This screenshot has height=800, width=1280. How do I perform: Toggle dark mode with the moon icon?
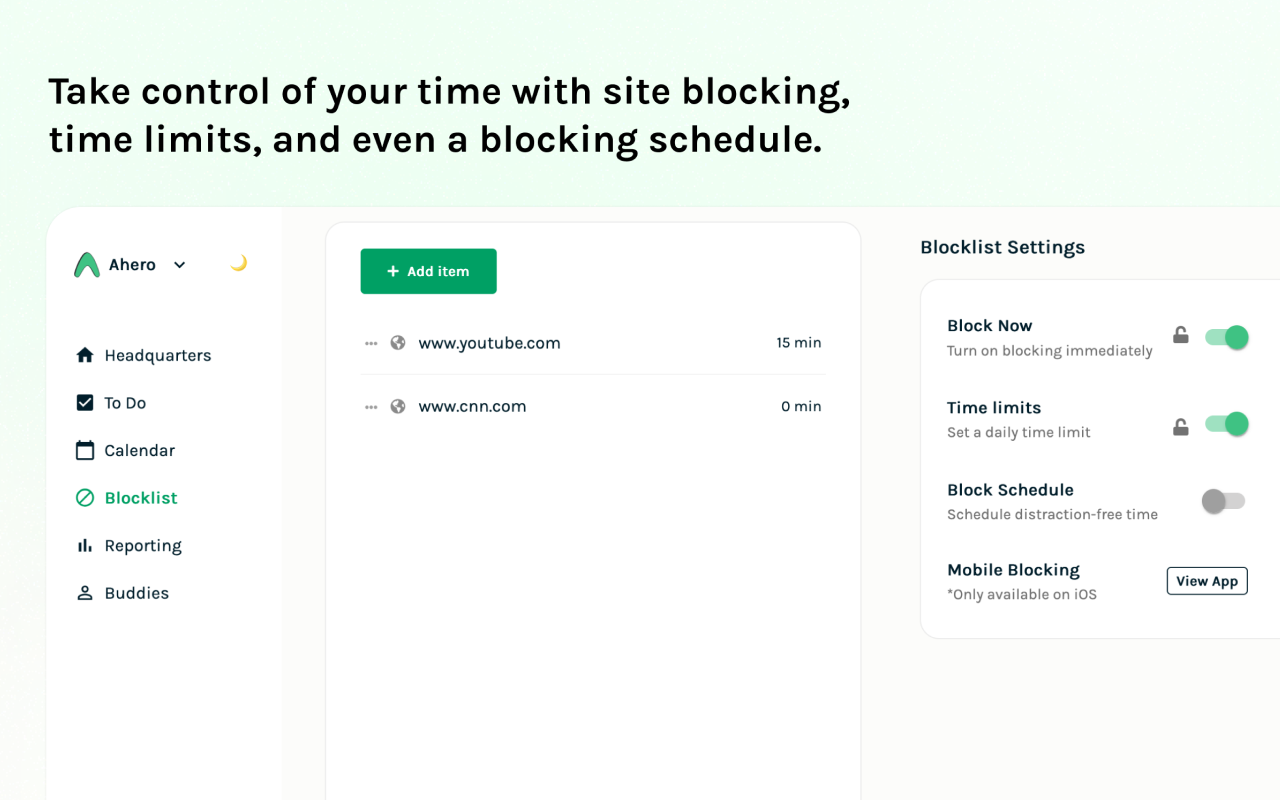point(238,264)
